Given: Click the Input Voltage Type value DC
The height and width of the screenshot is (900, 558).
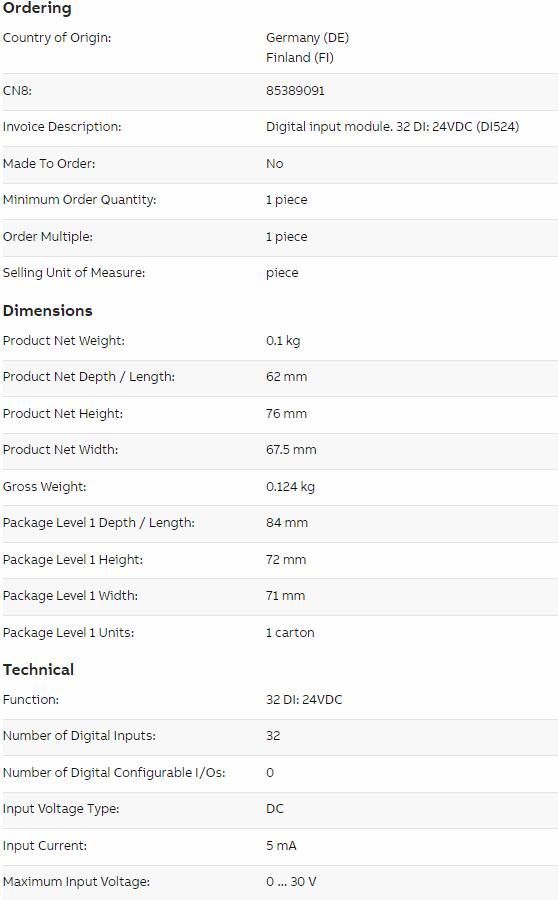Looking at the screenshot, I should point(274,809).
